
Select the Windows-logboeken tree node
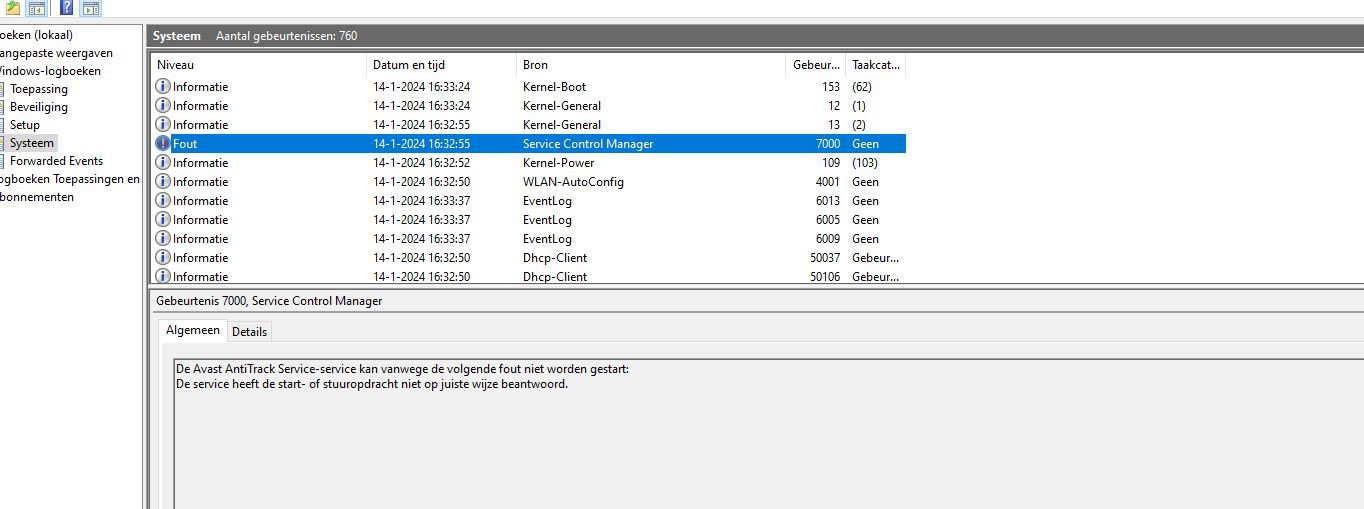50,71
